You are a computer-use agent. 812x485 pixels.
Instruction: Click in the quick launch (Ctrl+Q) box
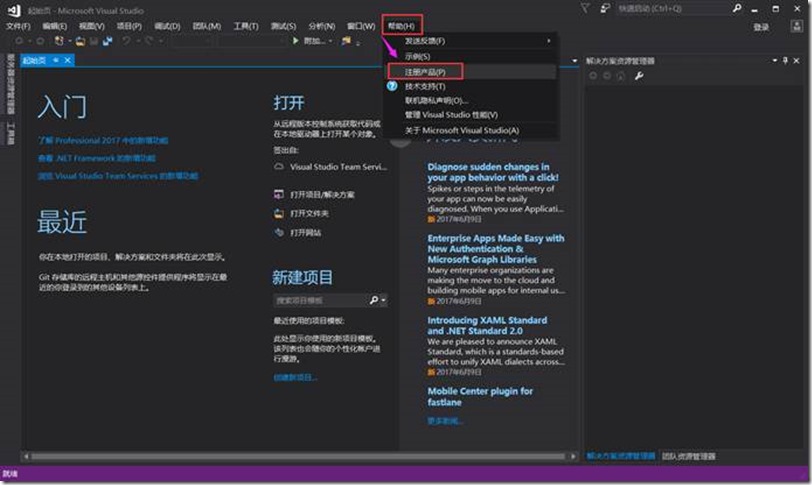tap(672, 8)
